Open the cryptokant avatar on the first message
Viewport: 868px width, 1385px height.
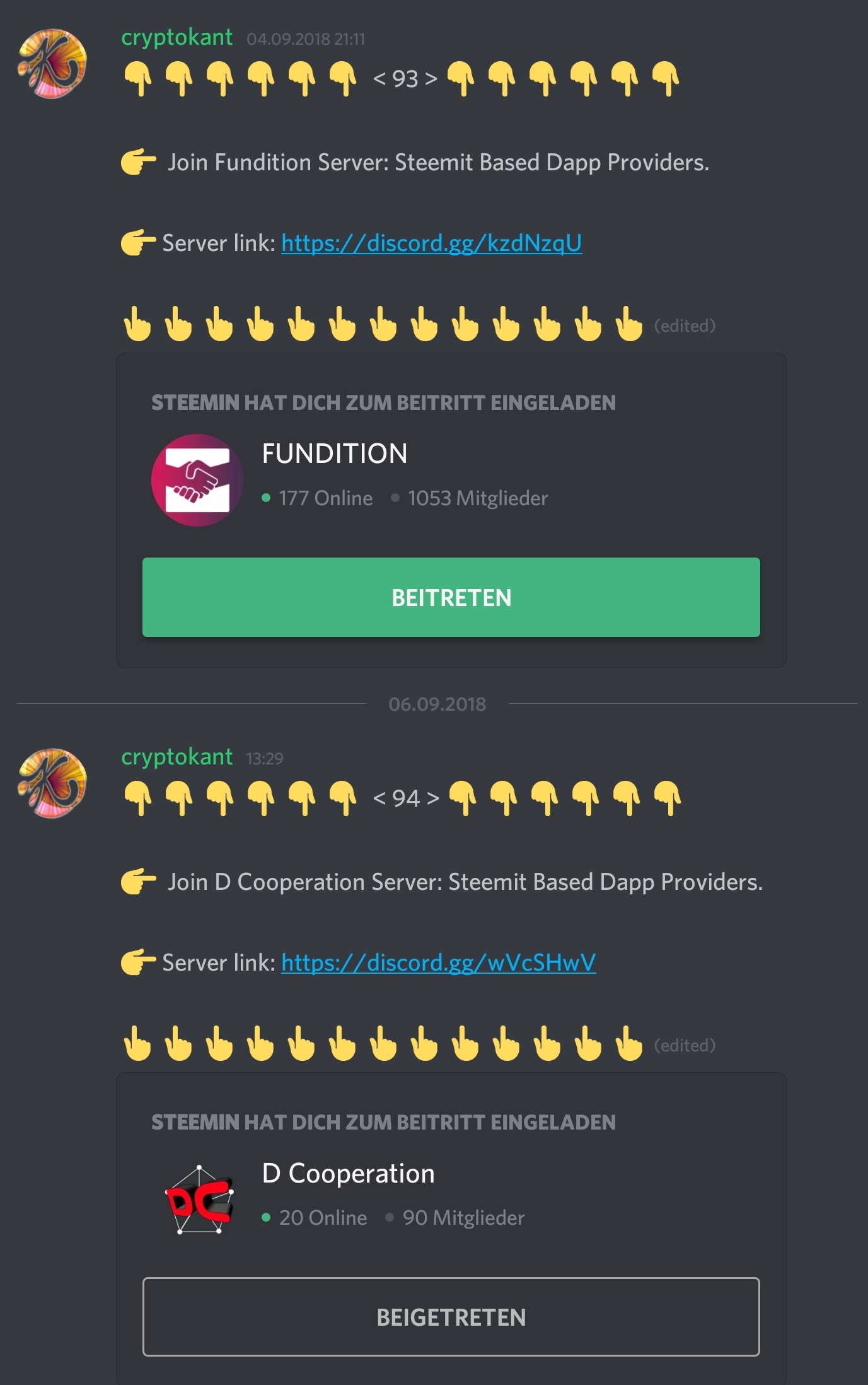coord(52,64)
